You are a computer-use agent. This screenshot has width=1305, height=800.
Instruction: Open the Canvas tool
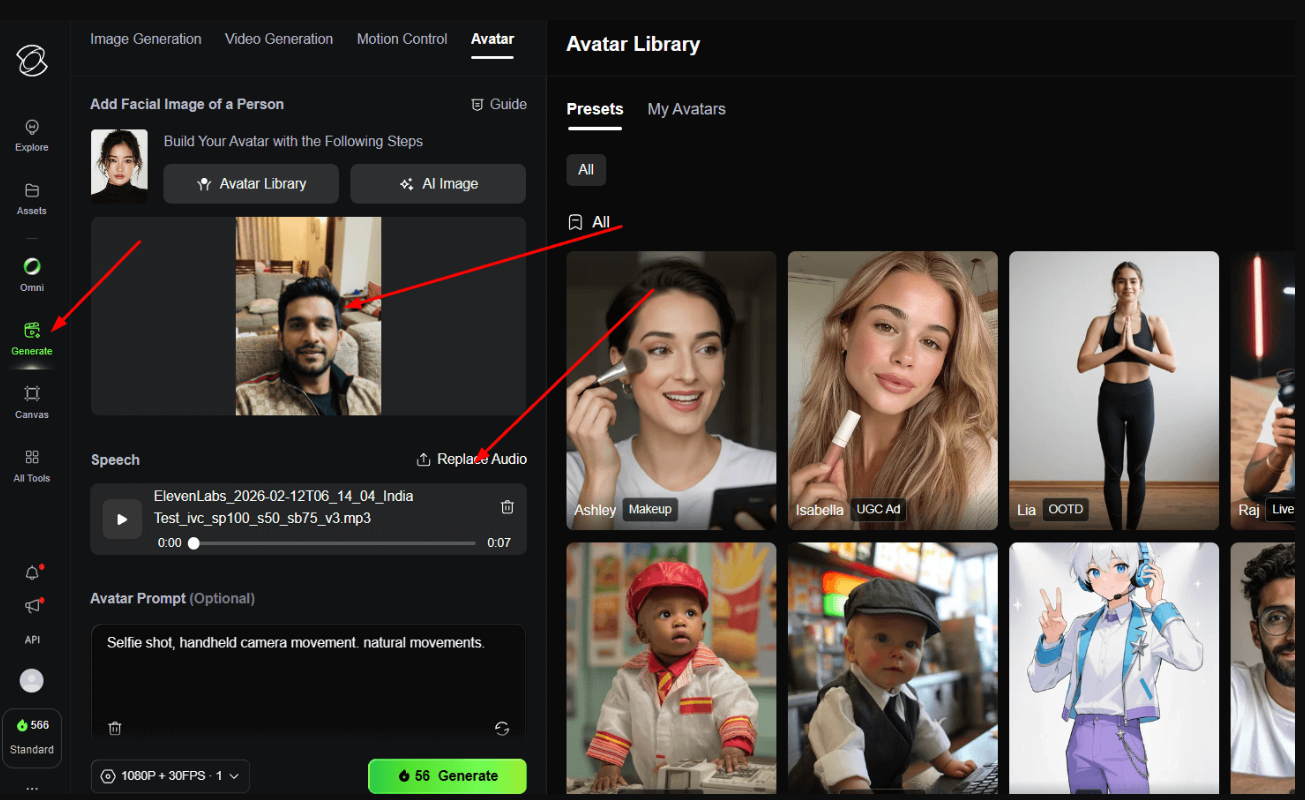click(32, 401)
